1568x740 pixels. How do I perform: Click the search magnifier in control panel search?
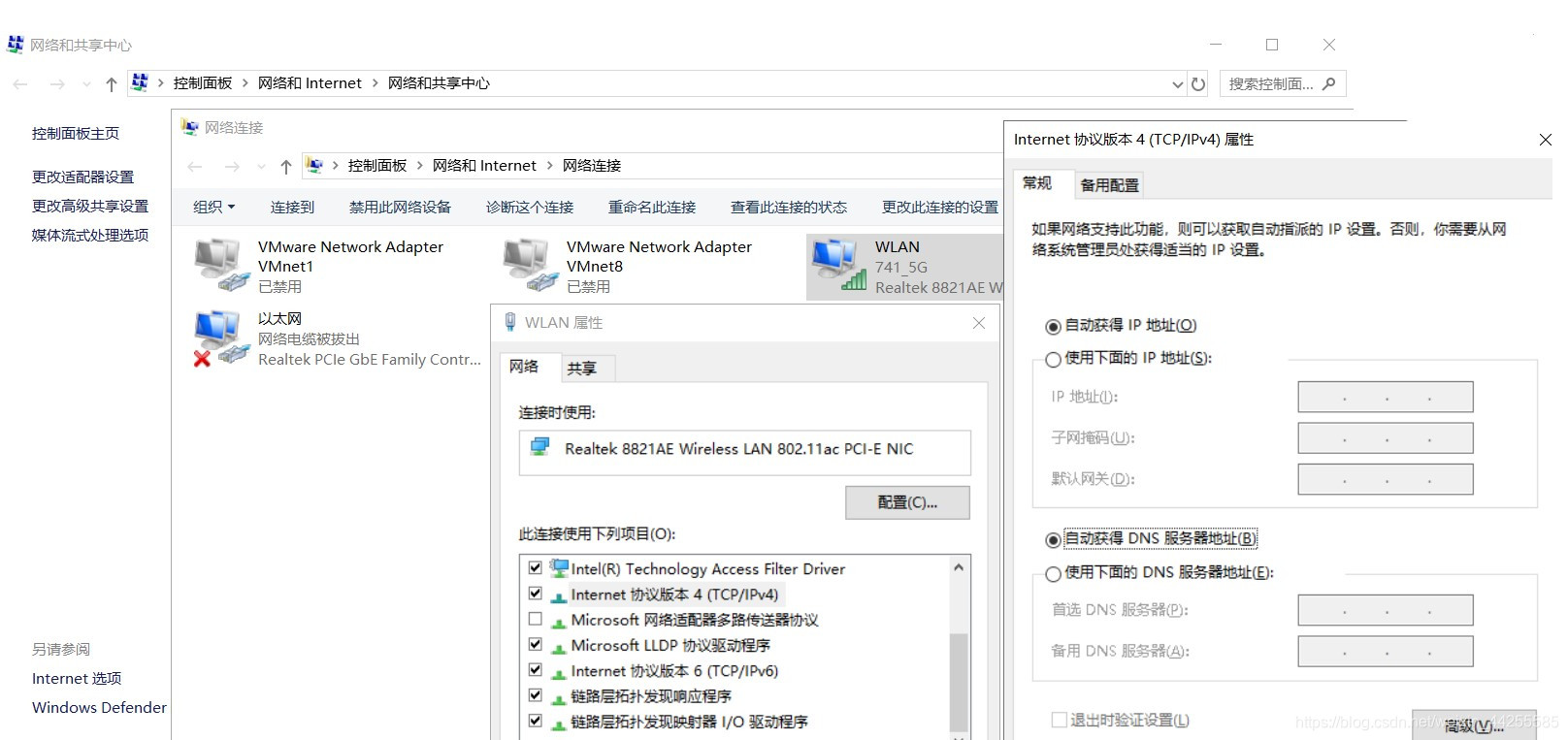(1329, 83)
